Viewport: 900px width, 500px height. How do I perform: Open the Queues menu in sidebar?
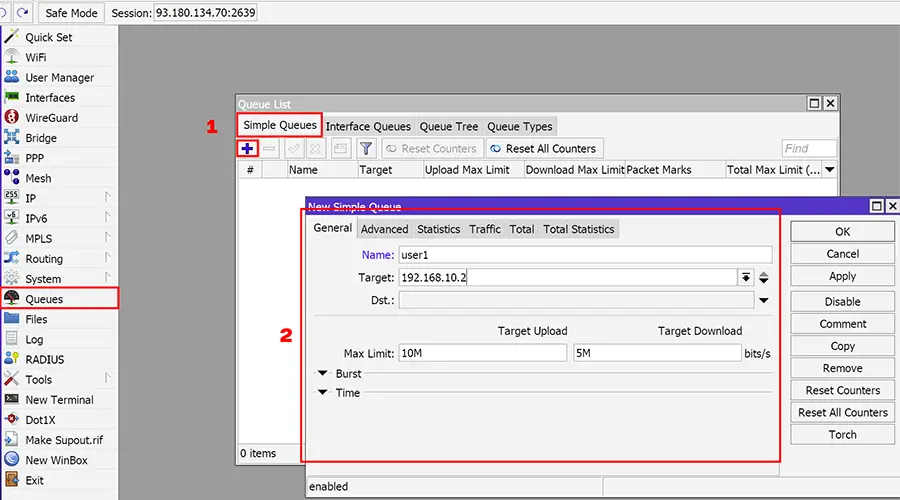[59, 299]
